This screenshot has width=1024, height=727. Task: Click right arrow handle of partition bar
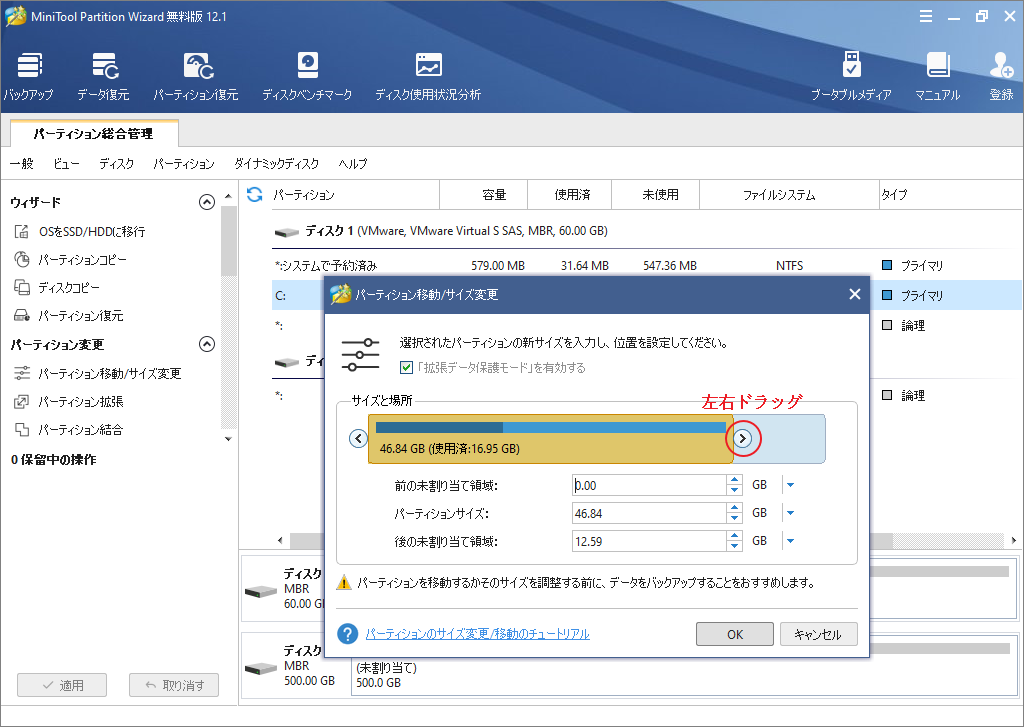click(743, 438)
